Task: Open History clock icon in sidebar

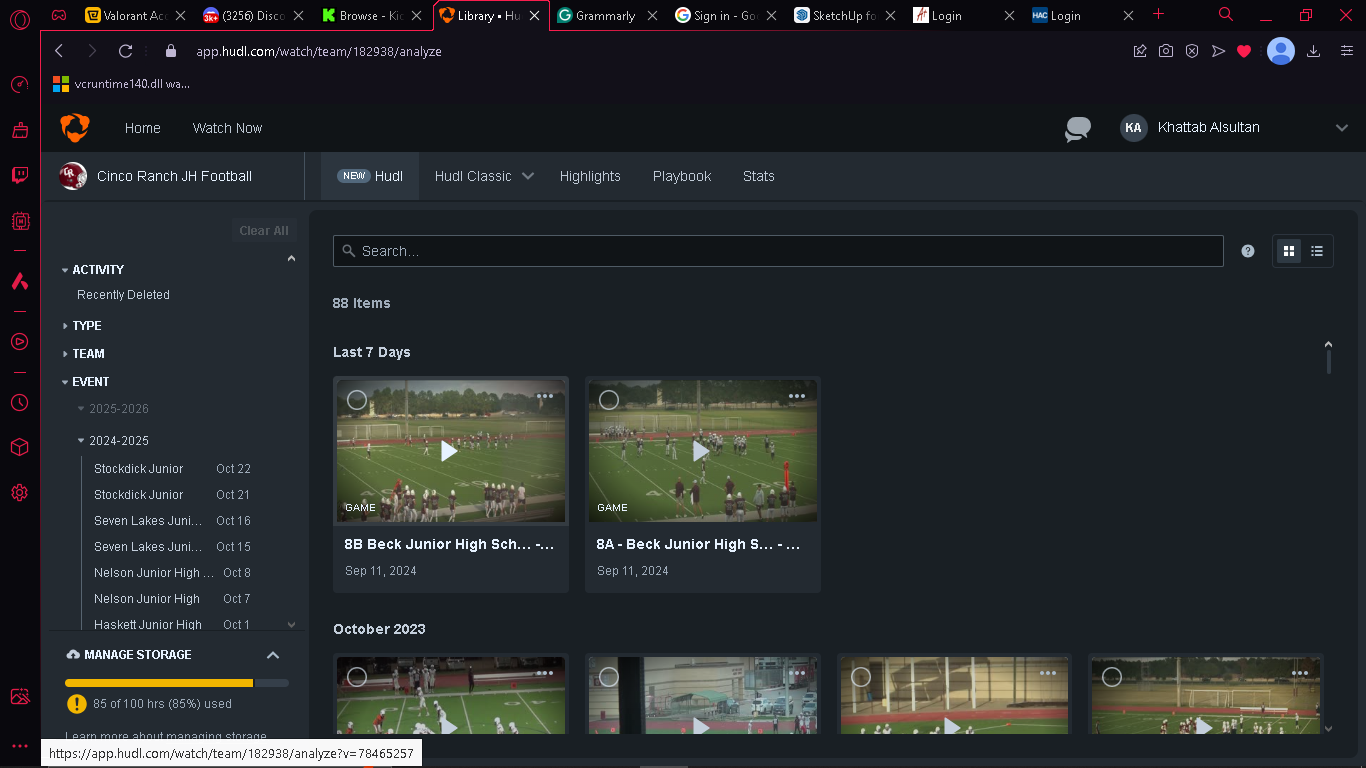Action: pyautogui.click(x=20, y=402)
